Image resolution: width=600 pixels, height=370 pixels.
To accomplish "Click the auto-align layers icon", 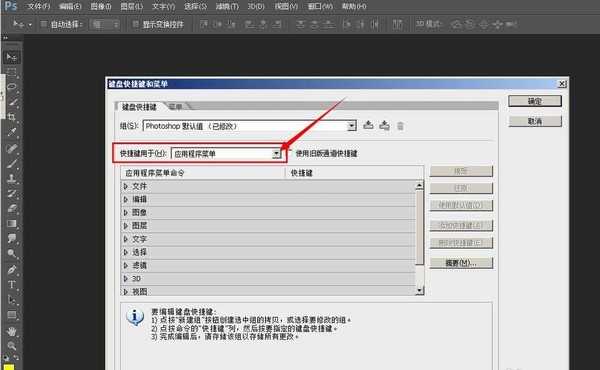I will [398, 24].
